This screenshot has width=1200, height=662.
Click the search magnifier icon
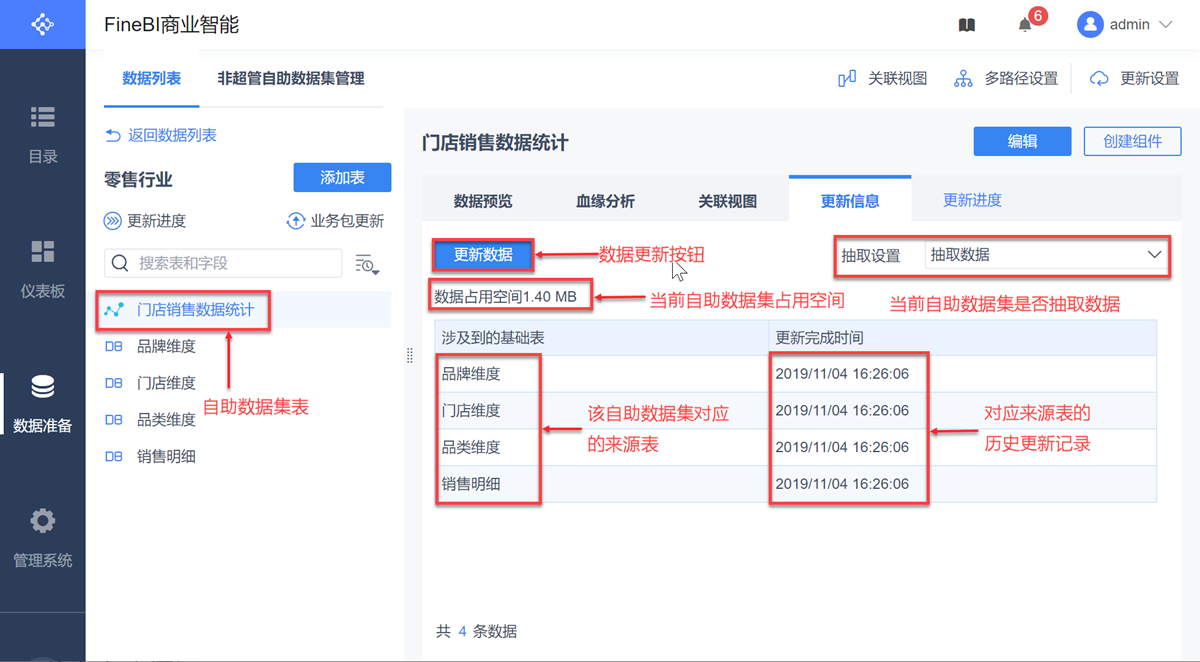(x=120, y=263)
